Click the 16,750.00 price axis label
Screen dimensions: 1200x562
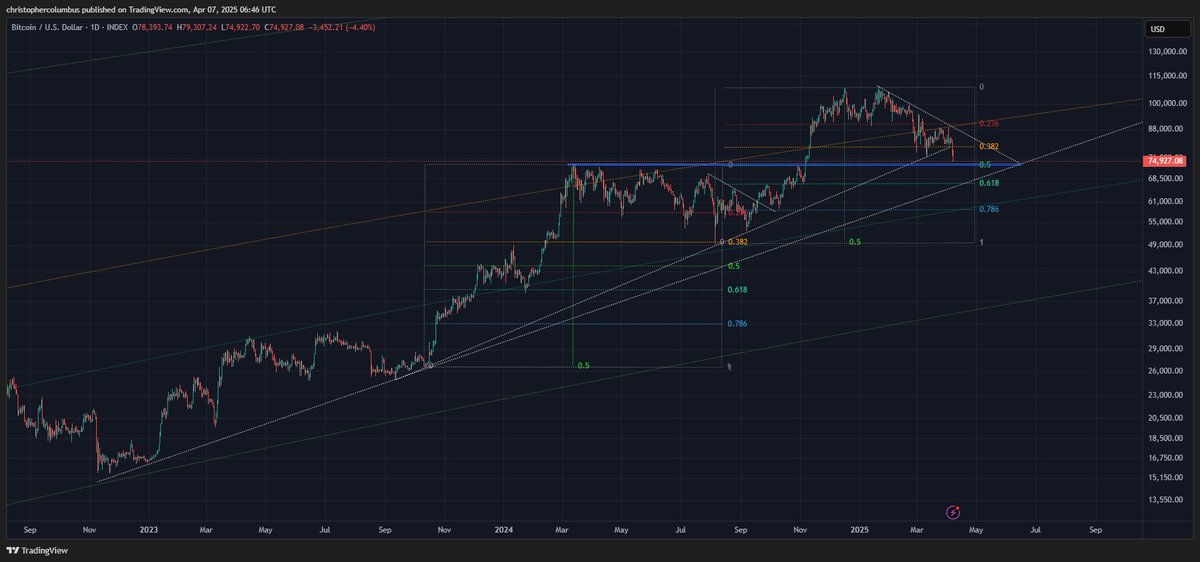(x=1165, y=458)
